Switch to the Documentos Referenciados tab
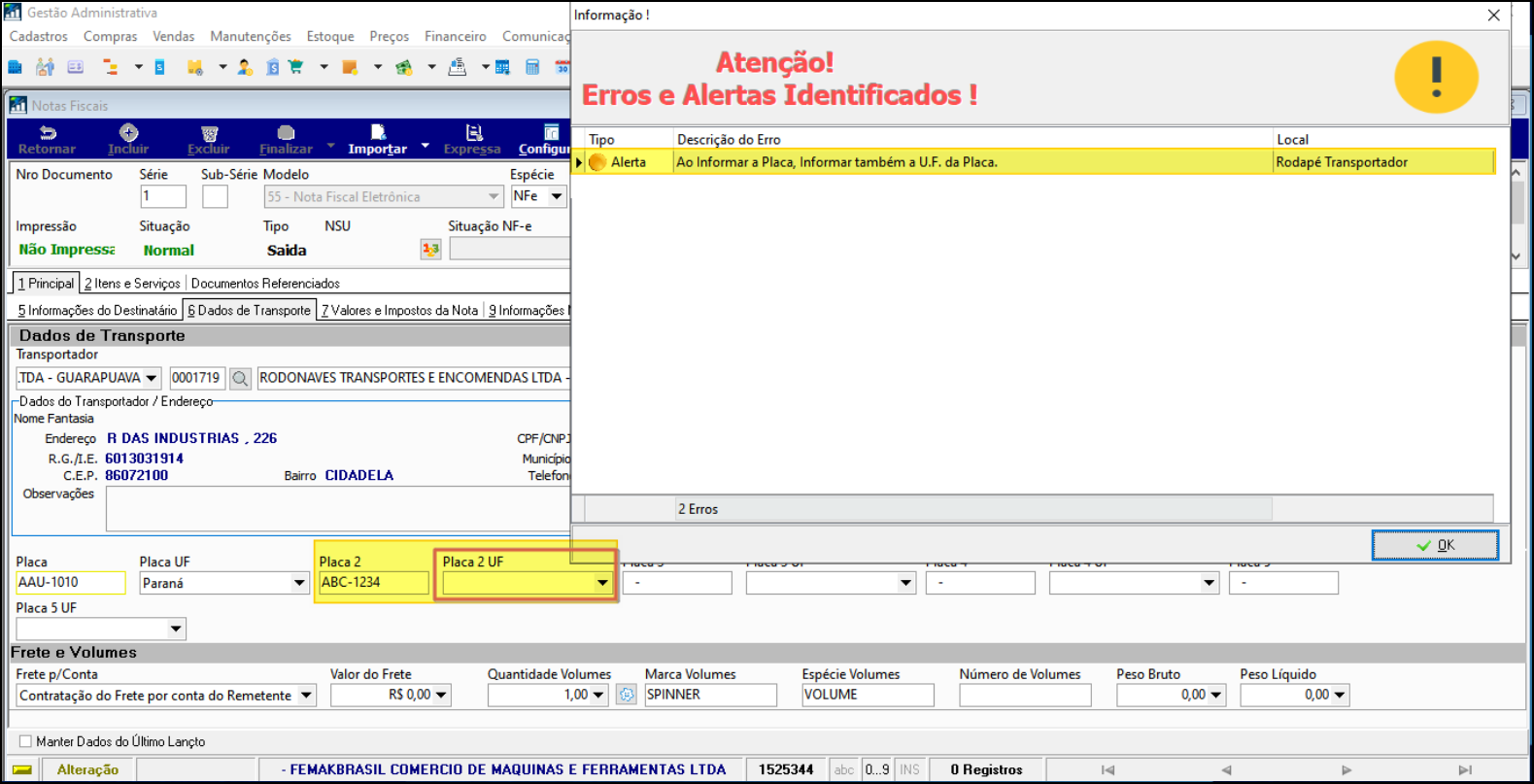 pyautogui.click(x=265, y=284)
